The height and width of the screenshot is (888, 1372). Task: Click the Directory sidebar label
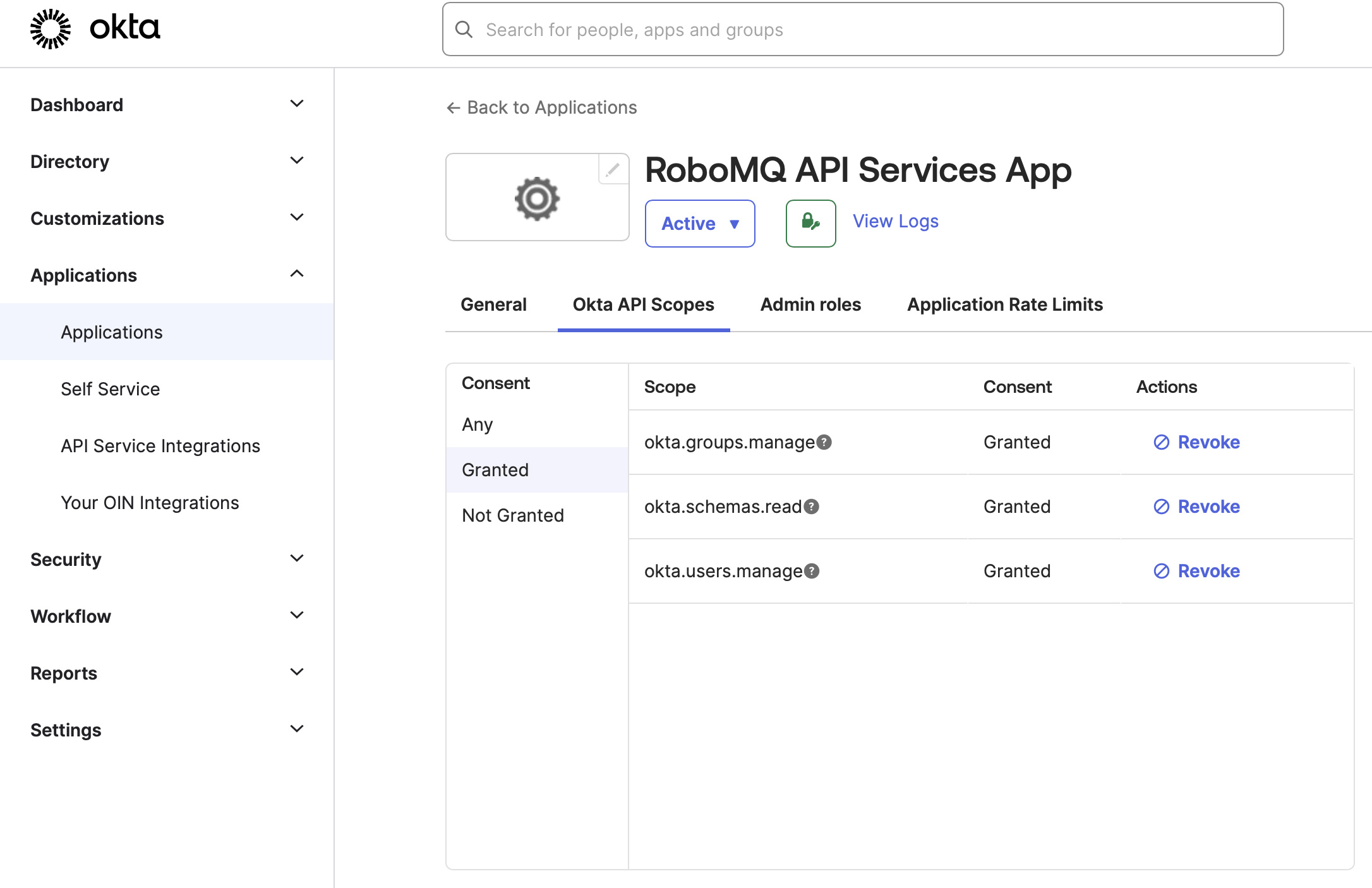click(x=69, y=161)
